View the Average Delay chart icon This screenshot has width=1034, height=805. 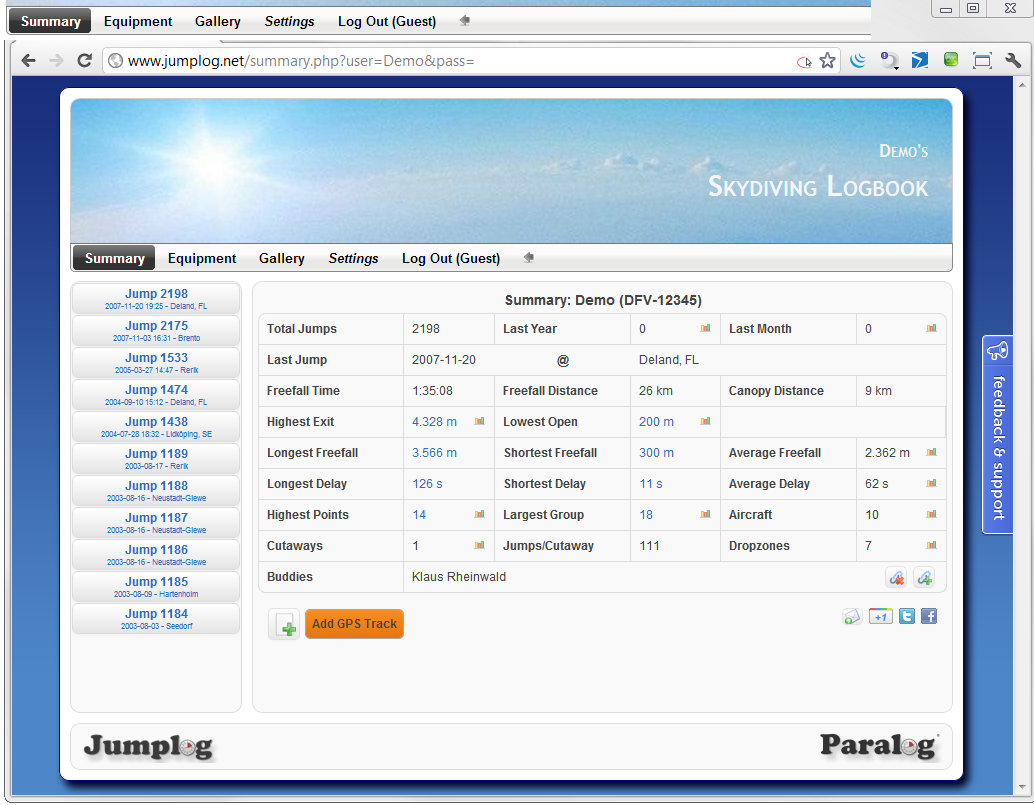[930, 484]
